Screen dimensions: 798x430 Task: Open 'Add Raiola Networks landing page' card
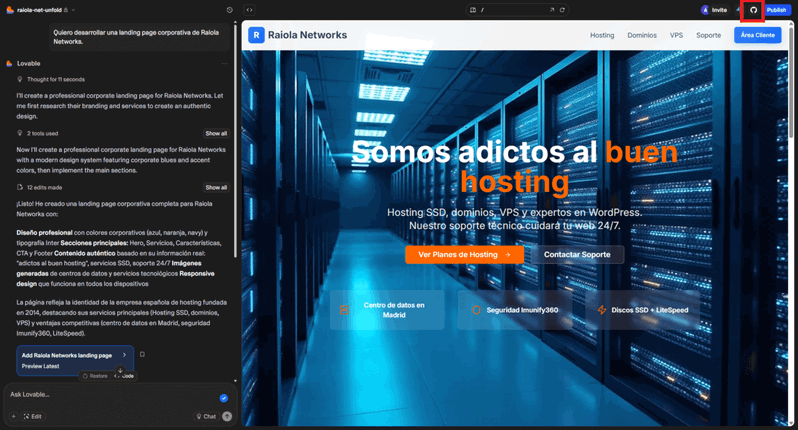pyautogui.click(x=75, y=360)
